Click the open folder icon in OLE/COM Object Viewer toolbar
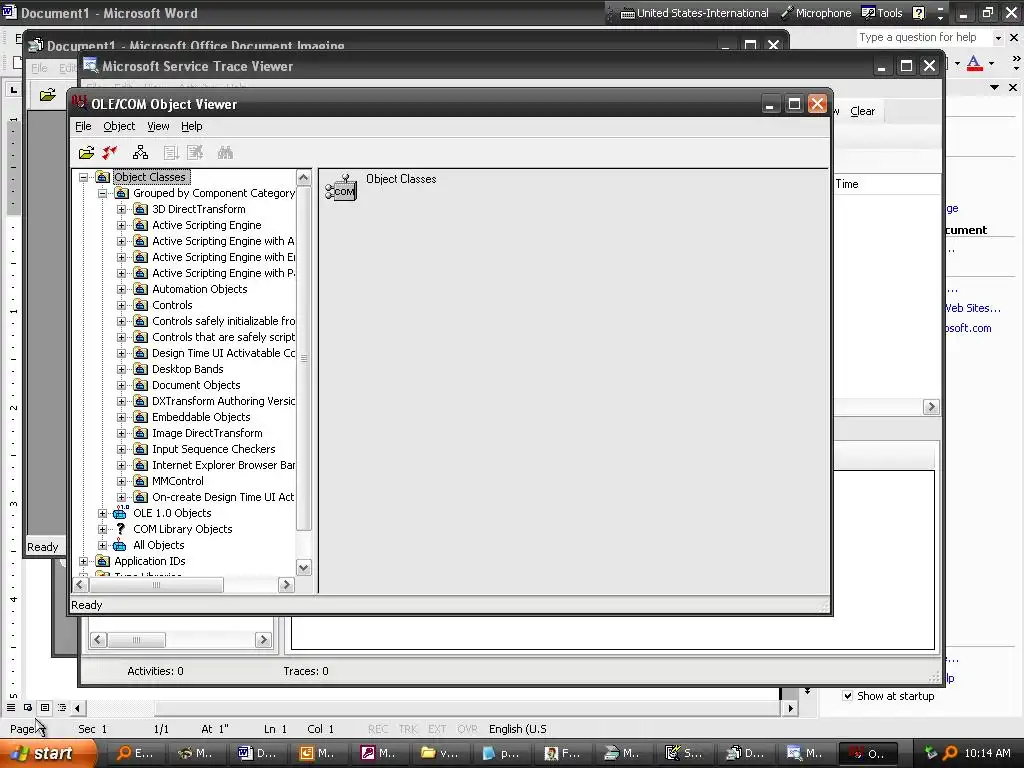1024x768 pixels. click(86, 153)
